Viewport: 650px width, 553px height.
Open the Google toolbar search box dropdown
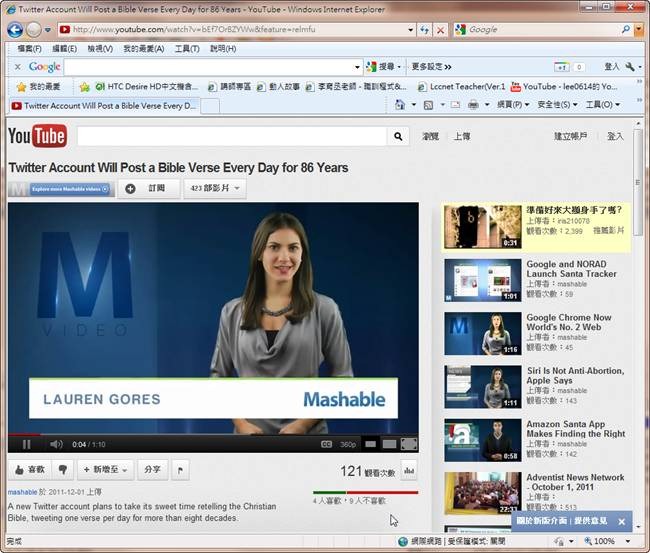[x=357, y=67]
